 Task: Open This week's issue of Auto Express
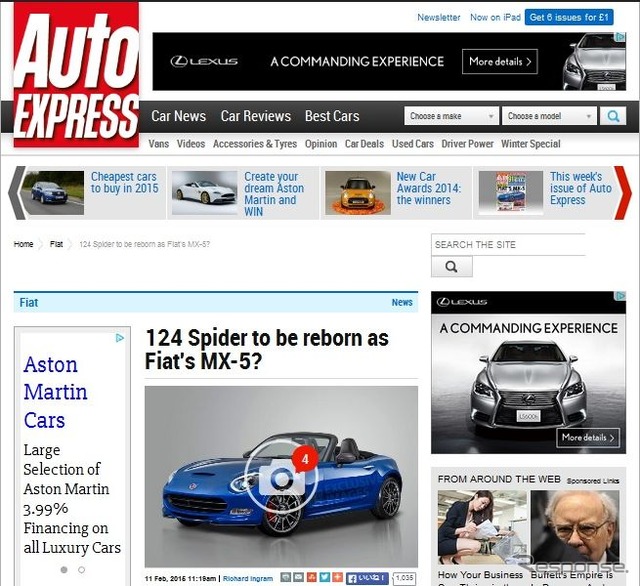click(x=580, y=188)
